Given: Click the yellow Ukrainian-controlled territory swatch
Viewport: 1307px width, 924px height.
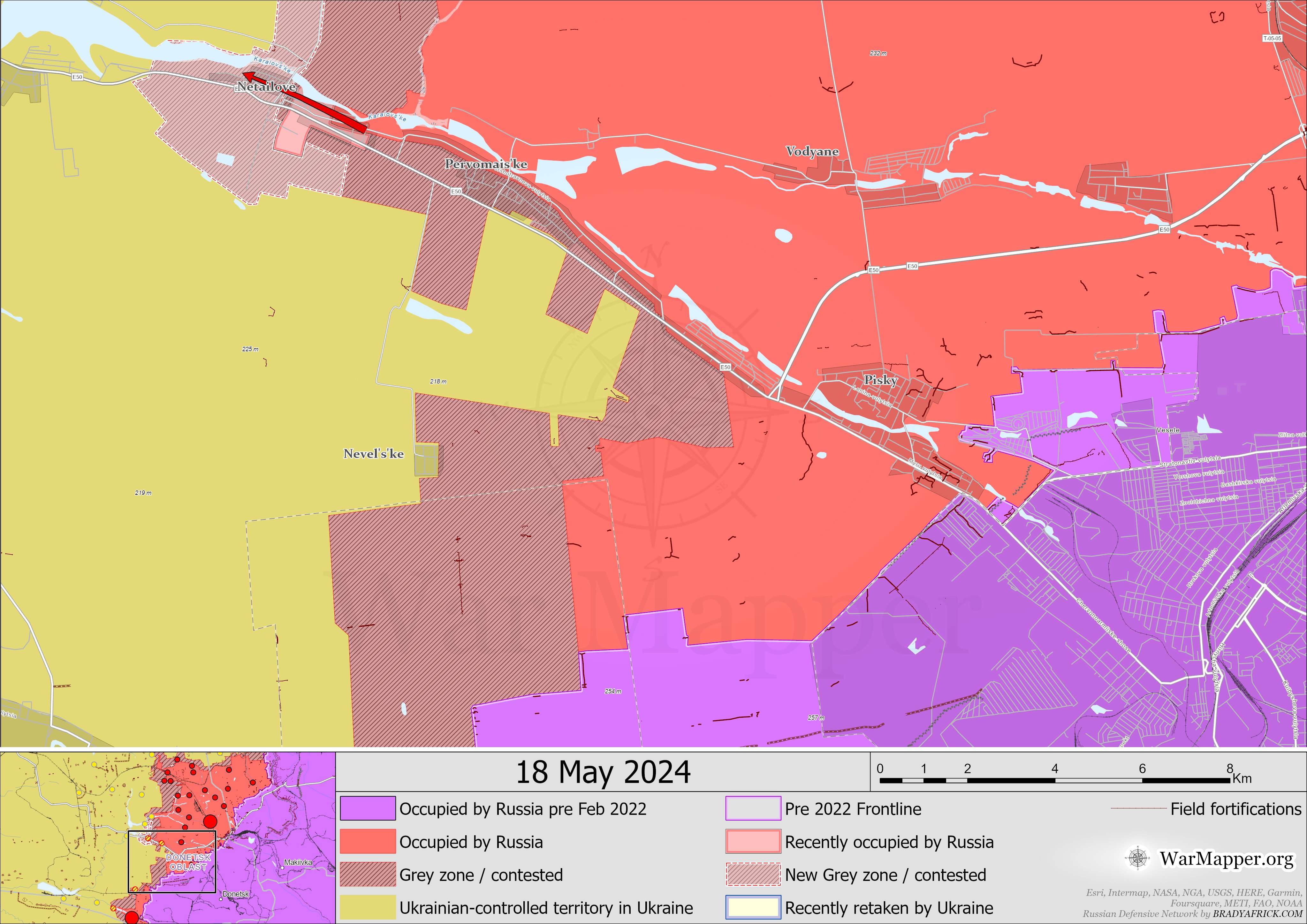Looking at the screenshot, I should point(368,907).
